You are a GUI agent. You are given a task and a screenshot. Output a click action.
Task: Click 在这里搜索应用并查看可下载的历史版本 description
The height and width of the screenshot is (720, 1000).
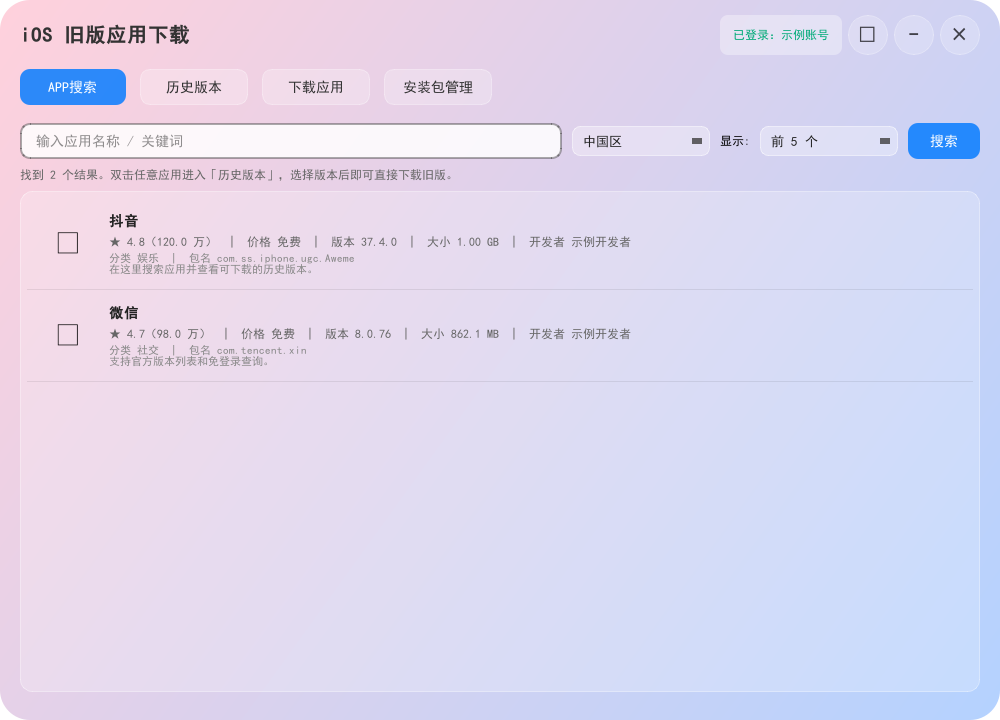point(211,269)
